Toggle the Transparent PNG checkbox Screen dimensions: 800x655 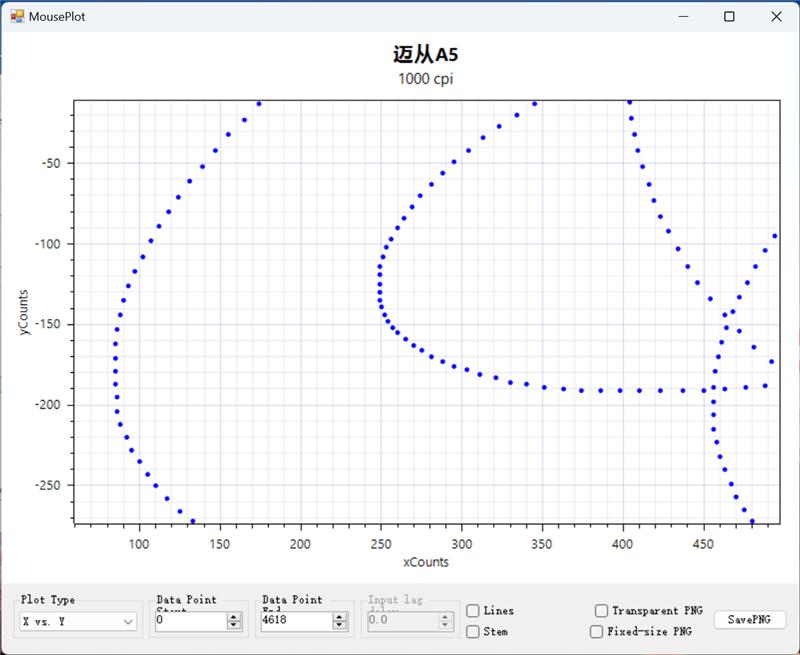tap(601, 611)
